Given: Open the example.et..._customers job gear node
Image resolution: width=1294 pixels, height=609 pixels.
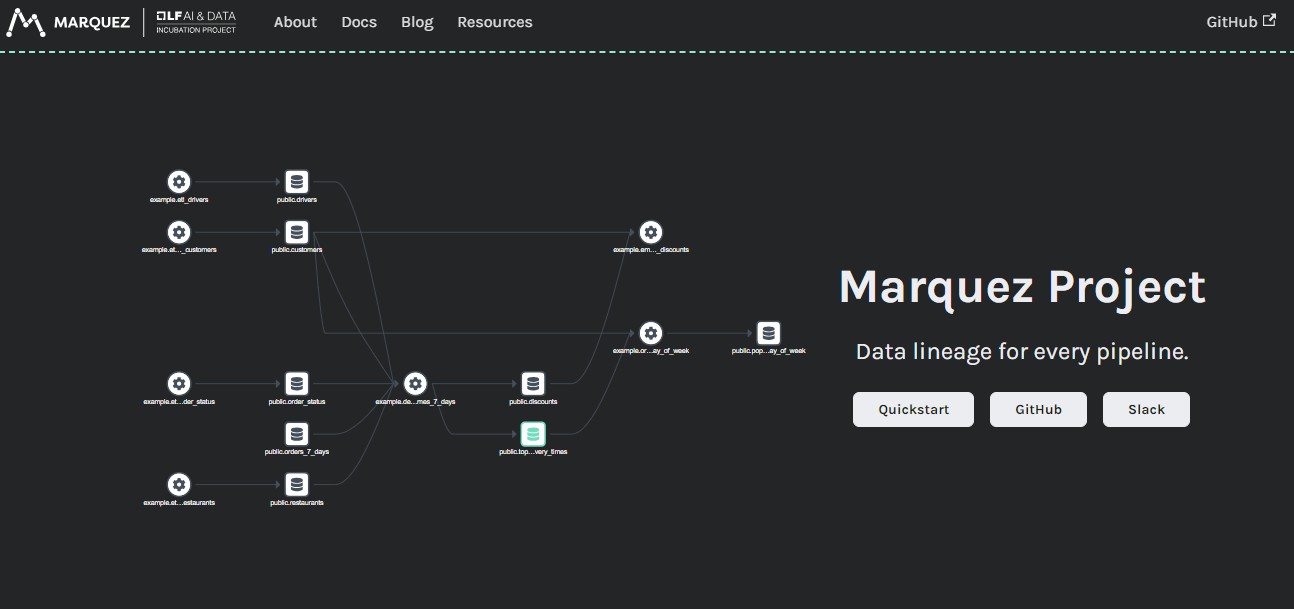Looking at the screenshot, I should tap(179, 232).
